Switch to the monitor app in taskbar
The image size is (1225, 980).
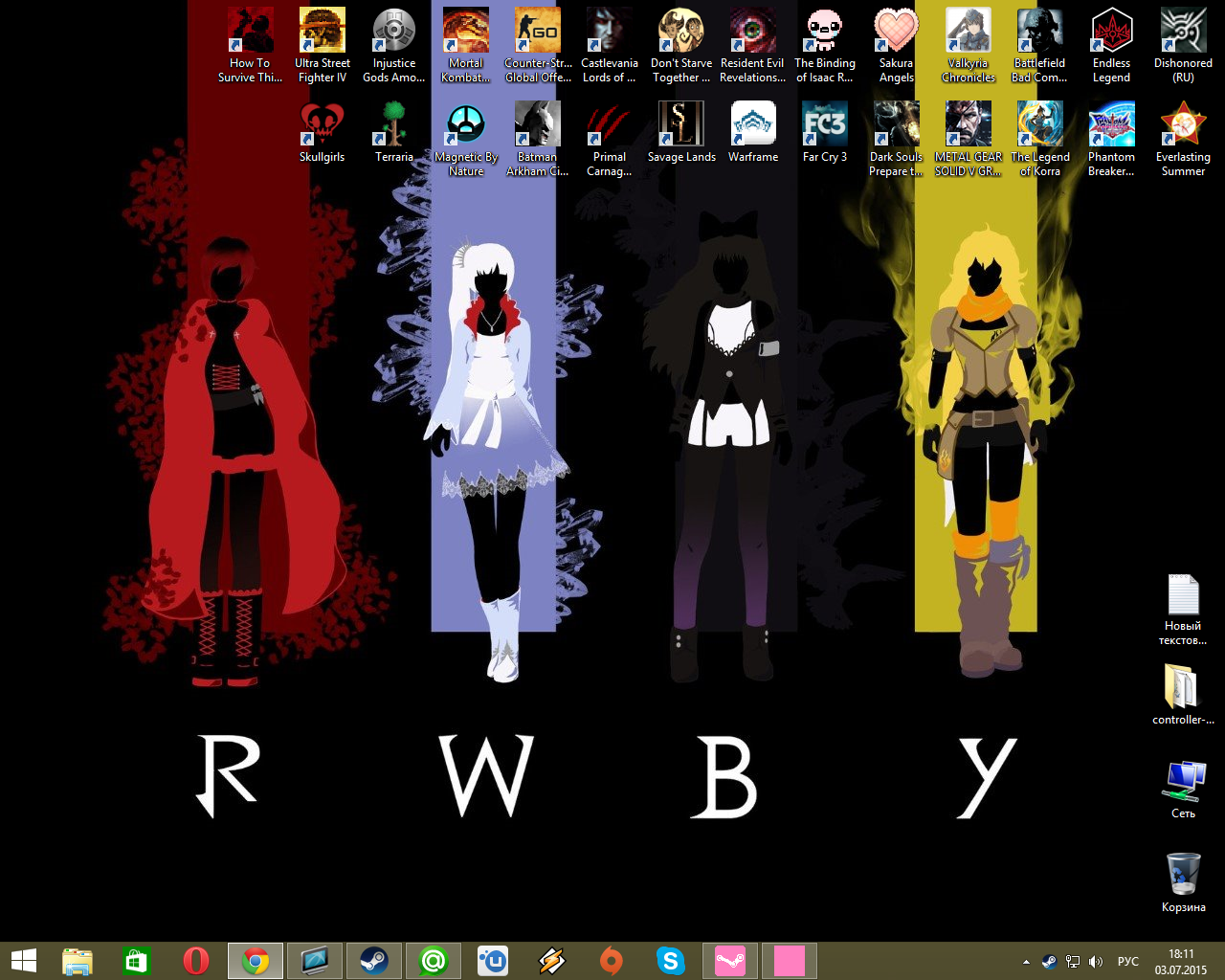click(x=315, y=961)
